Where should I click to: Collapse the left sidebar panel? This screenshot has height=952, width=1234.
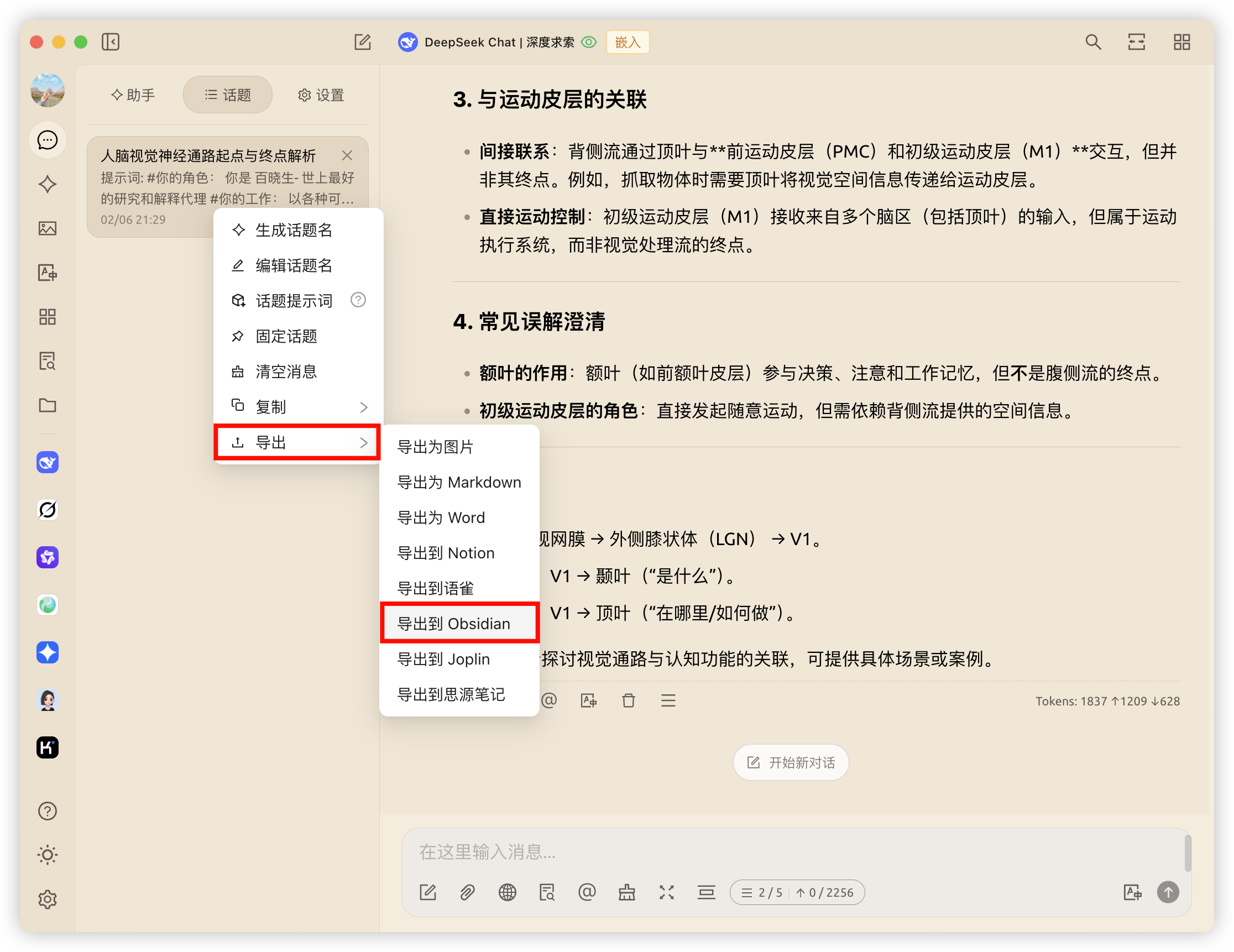[111, 42]
